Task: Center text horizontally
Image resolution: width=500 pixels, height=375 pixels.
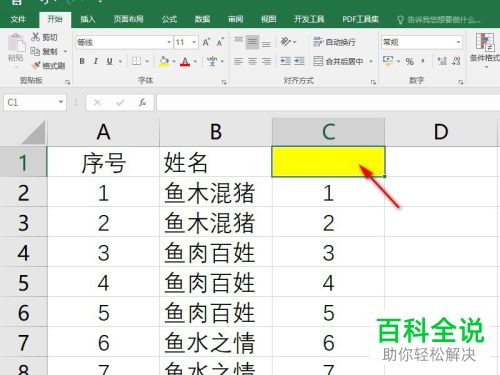Action: [x=252, y=61]
